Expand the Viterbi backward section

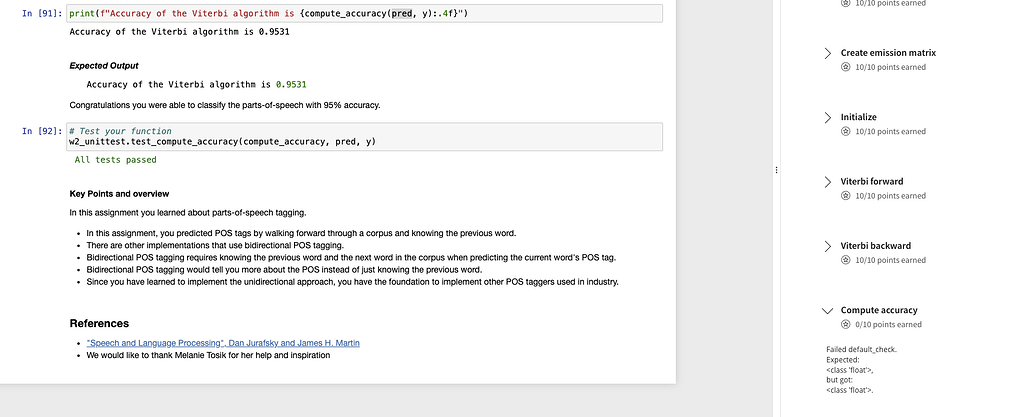coord(827,246)
